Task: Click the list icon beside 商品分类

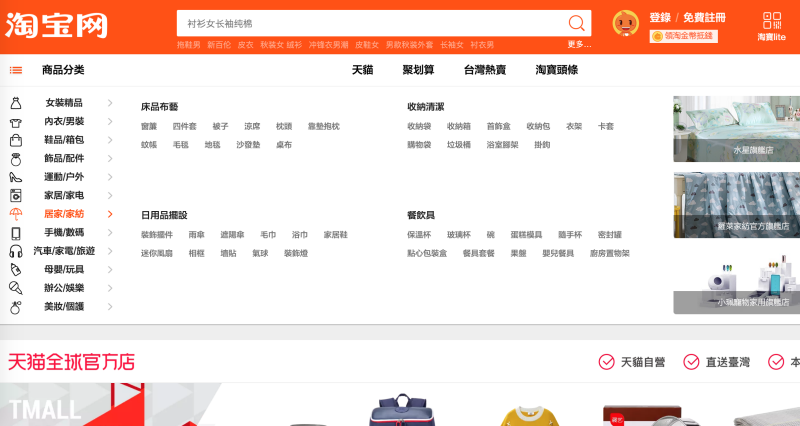Action: click(x=16, y=70)
